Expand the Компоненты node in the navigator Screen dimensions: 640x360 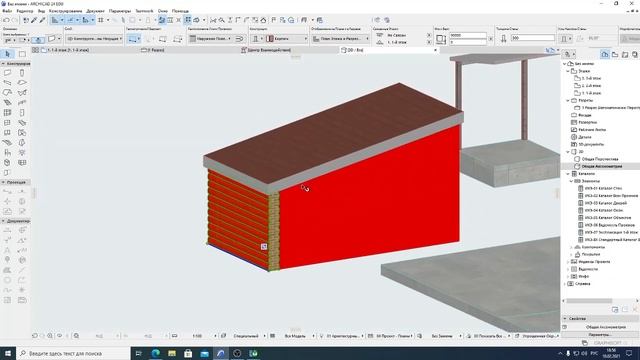[x=571, y=247]
